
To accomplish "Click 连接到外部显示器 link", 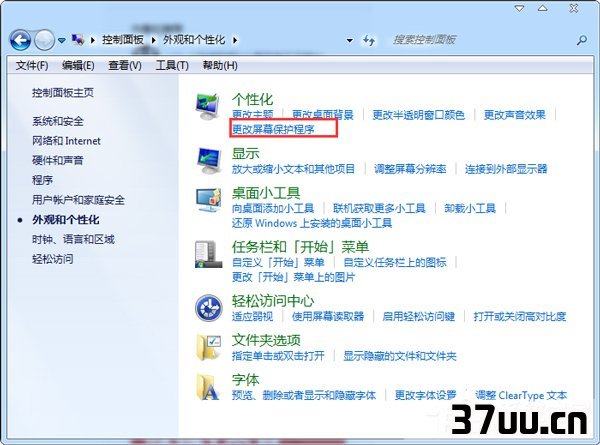I will (506, 169).
